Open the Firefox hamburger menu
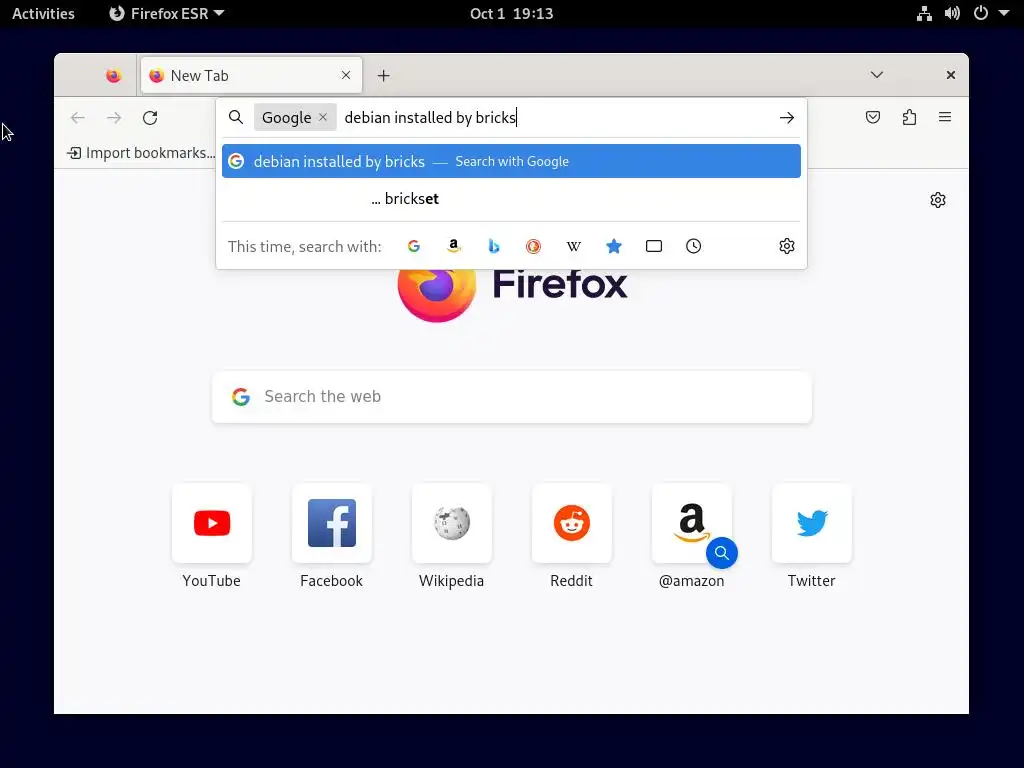Viewport: 1024px width, 768px height. click(x=945, y=118)
